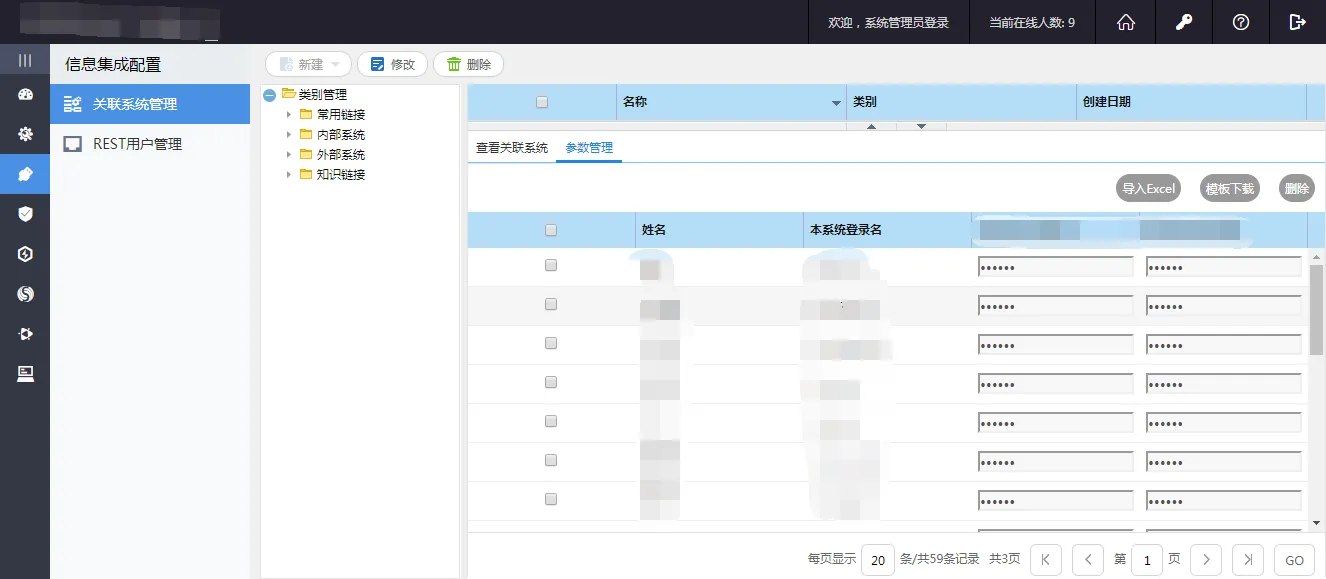Expand the 外部系统 tree node

click(x=289, y=155)
